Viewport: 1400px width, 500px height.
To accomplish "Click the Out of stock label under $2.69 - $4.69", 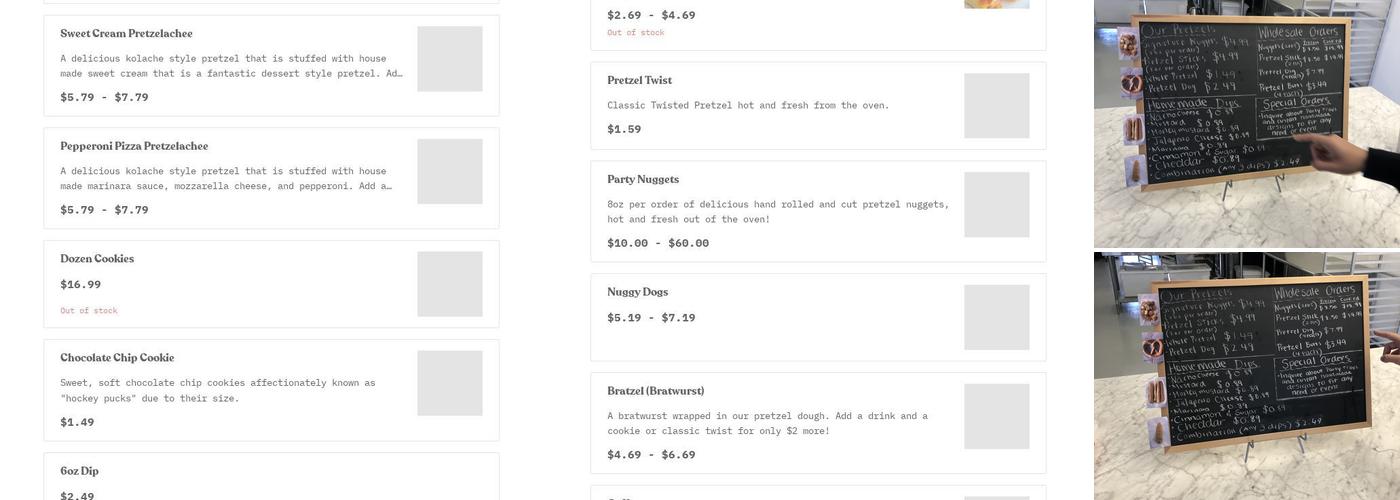I will coord(636,33).
